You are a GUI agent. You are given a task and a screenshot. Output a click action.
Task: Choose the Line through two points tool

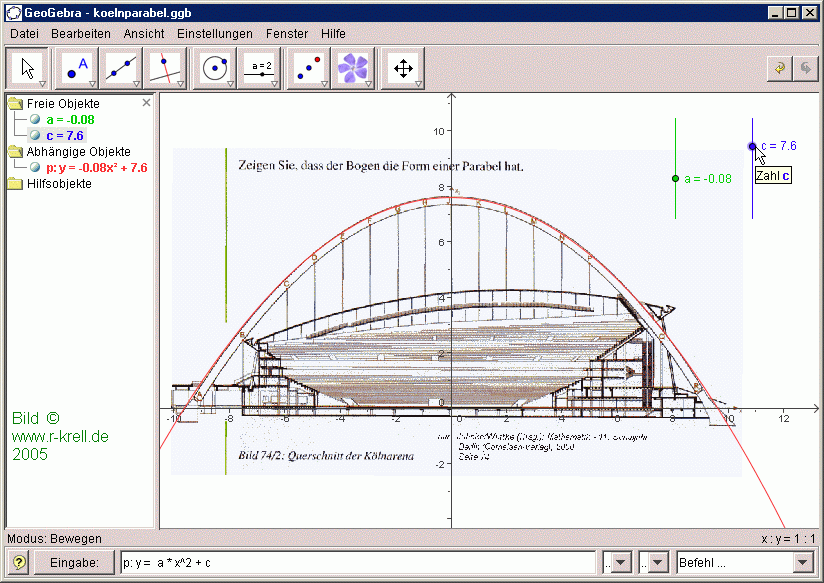121,68
